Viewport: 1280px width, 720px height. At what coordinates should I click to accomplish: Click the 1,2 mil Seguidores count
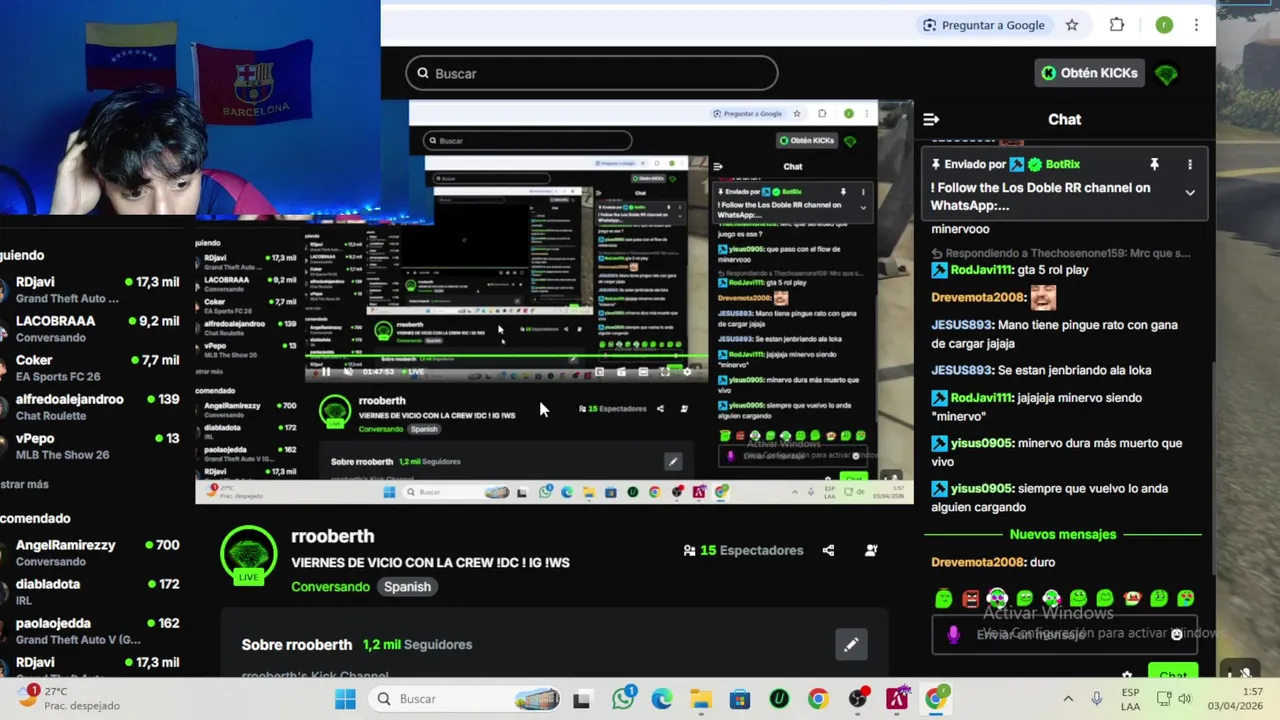[417, 645]
